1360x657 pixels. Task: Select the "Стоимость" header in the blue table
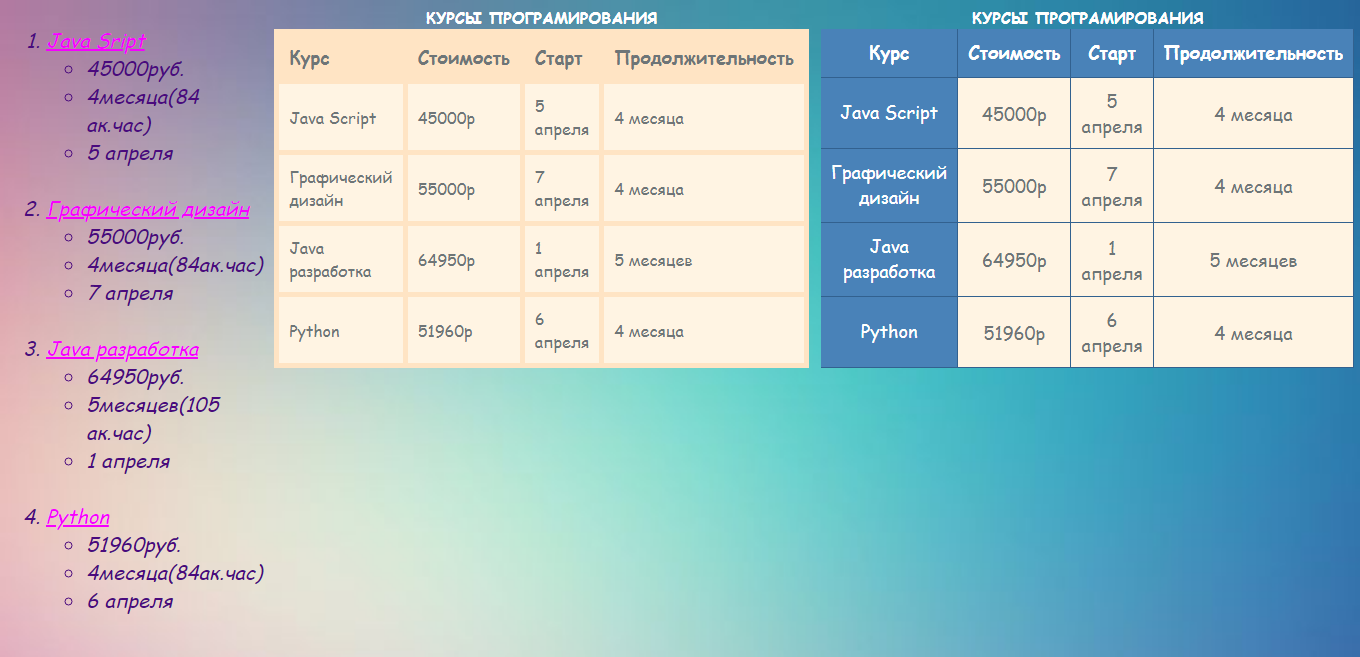1013,53
